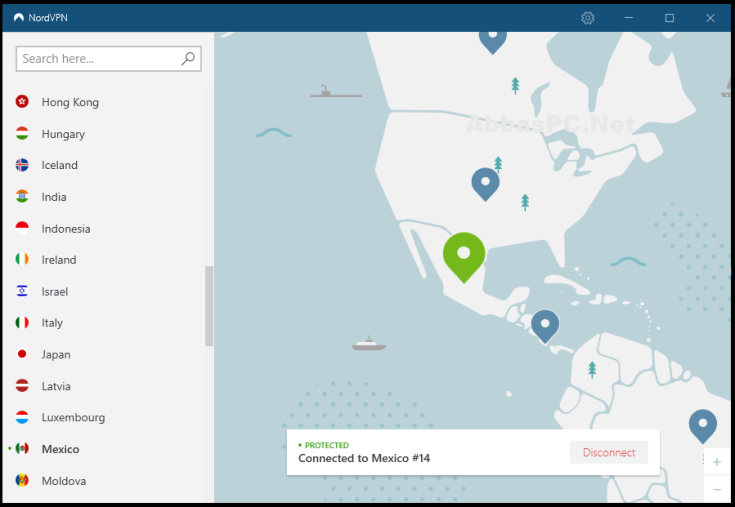Open settings via the gear icon

pos(587,18)
